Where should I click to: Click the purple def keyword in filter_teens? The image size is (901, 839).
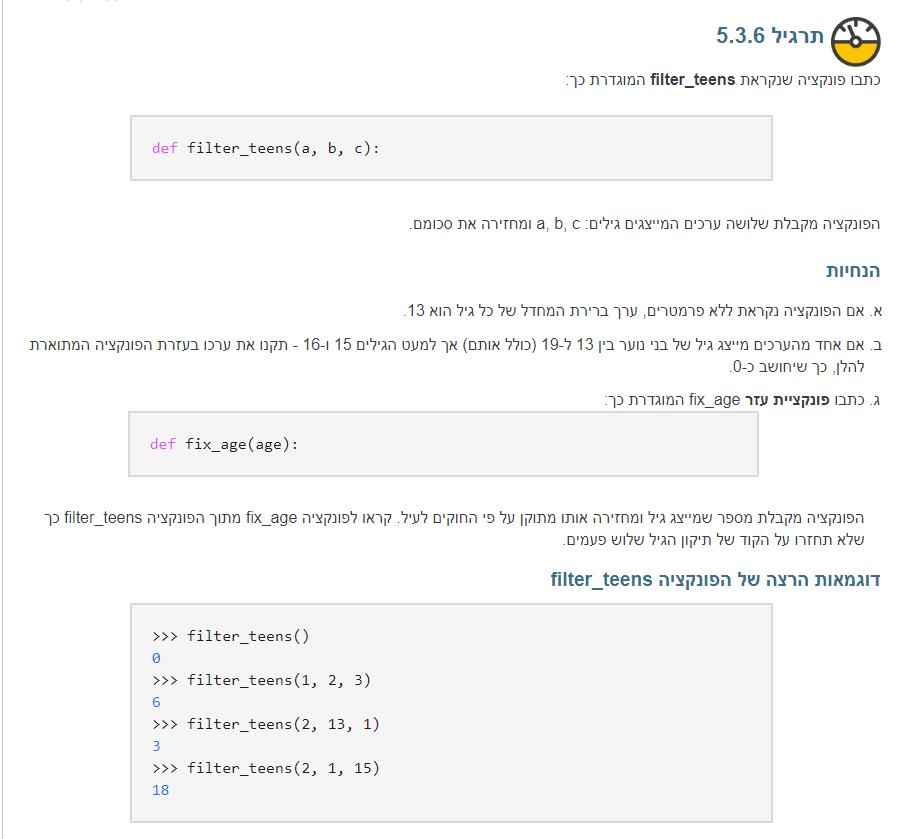click(164, 148)
